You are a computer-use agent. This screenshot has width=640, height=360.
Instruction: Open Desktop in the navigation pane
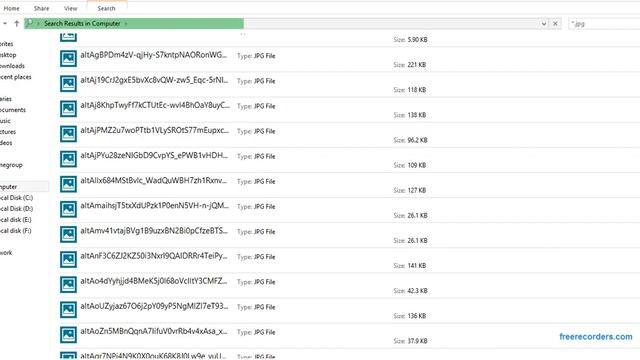coord(8,55)
